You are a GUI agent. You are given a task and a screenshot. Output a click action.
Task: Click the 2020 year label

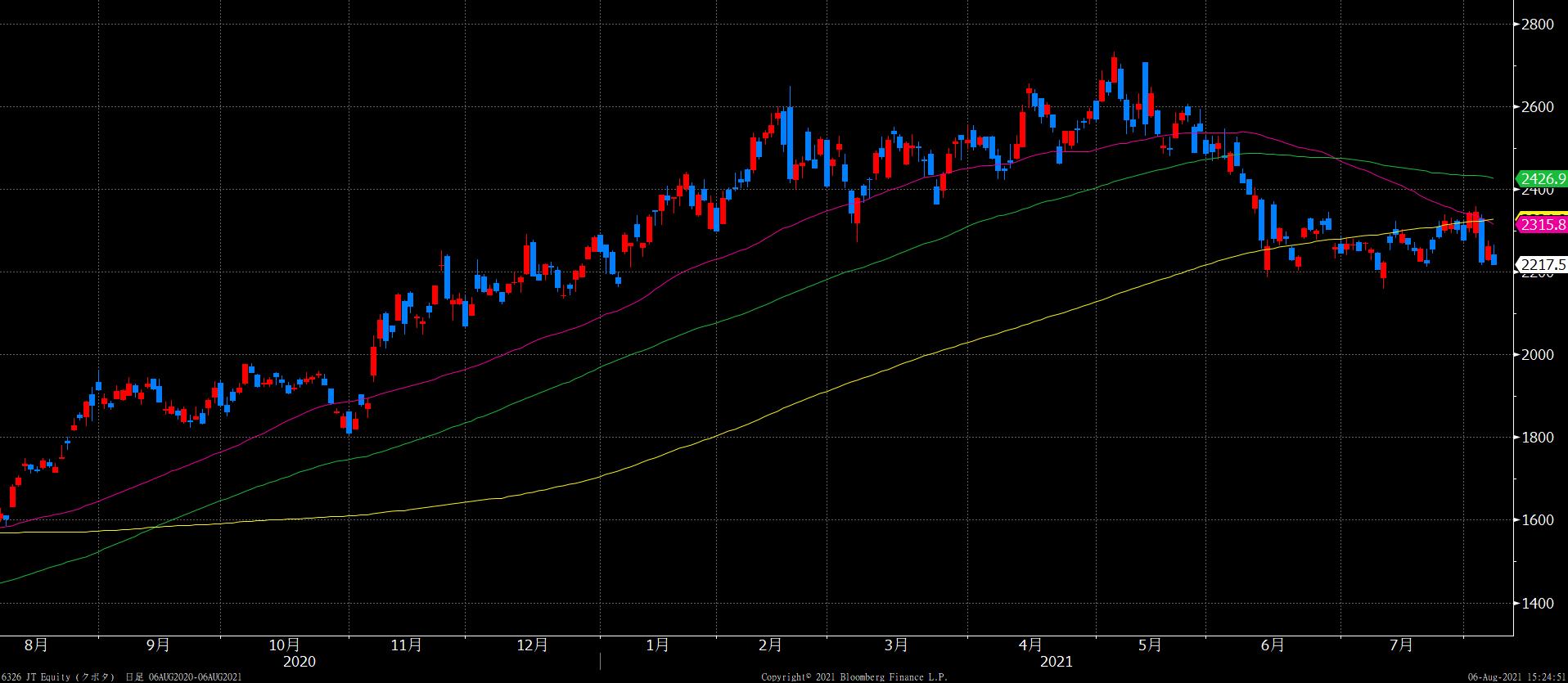[x=299, y=661]
